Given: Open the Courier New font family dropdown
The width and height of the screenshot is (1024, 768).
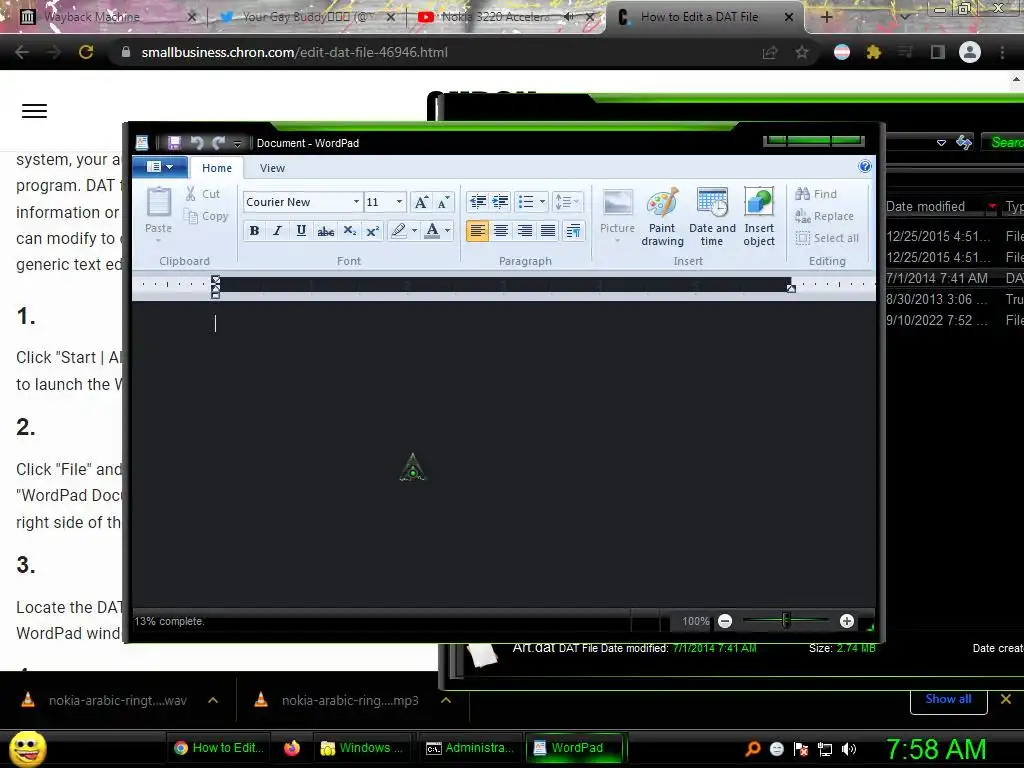Looking at the screenshot, I should pyautogui.click(x=356, y=202).
